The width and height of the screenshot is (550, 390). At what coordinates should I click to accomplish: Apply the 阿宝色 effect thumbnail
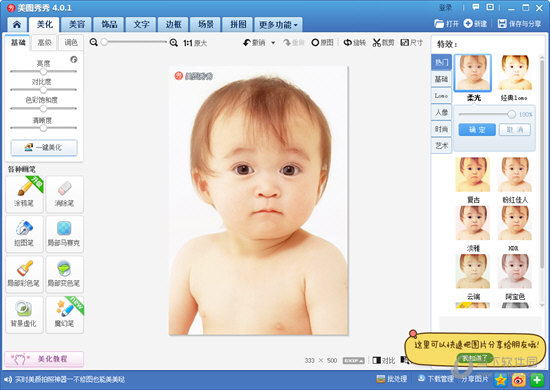[x=515, y=271]
